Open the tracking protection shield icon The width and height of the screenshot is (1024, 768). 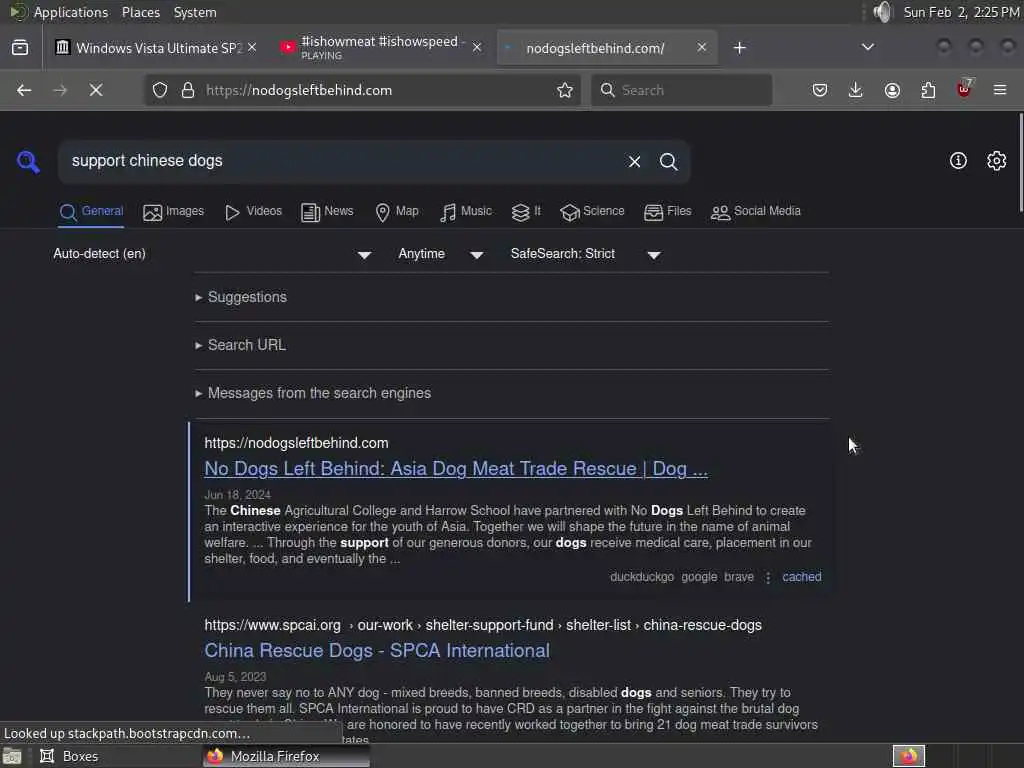[x=160, y=90]
